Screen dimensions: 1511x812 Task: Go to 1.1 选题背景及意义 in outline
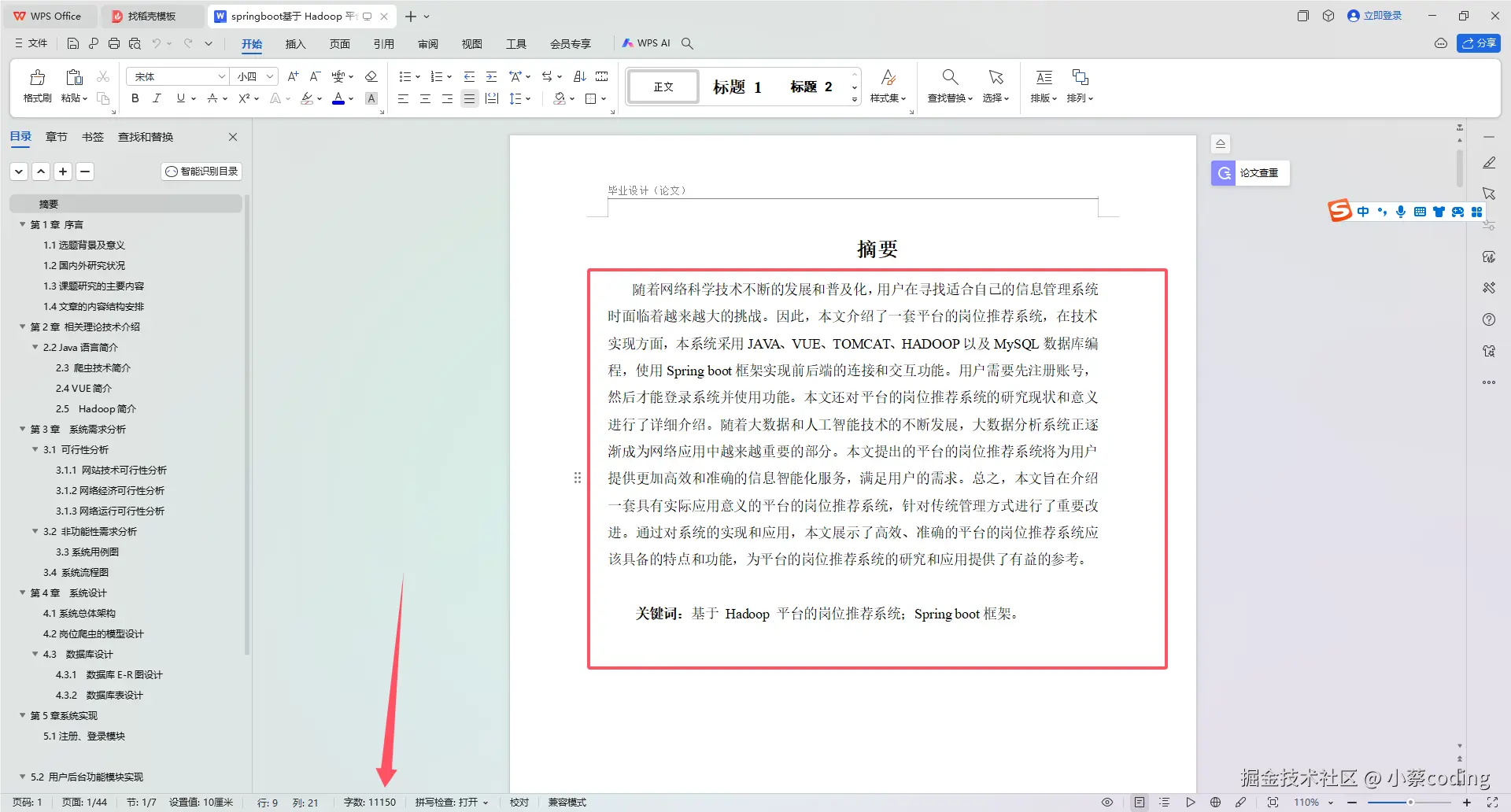click(x=84, y=245)
